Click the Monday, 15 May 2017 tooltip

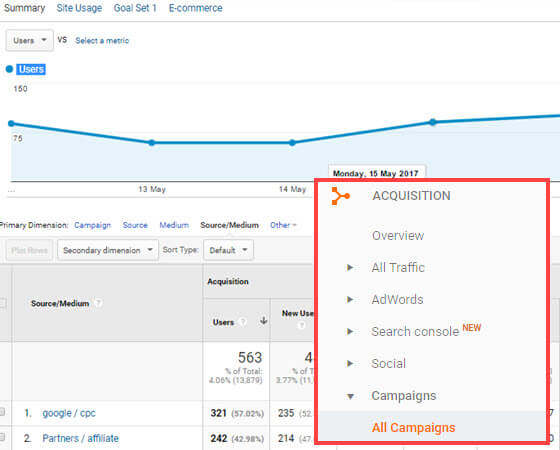click(x=376, y=173)
